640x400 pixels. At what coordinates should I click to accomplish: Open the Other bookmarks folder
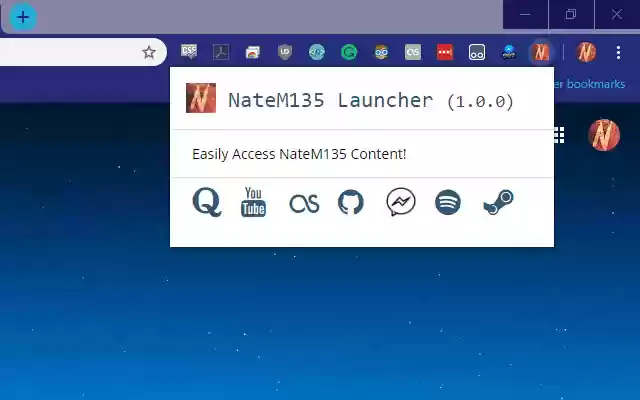click(x=590, y=84)
